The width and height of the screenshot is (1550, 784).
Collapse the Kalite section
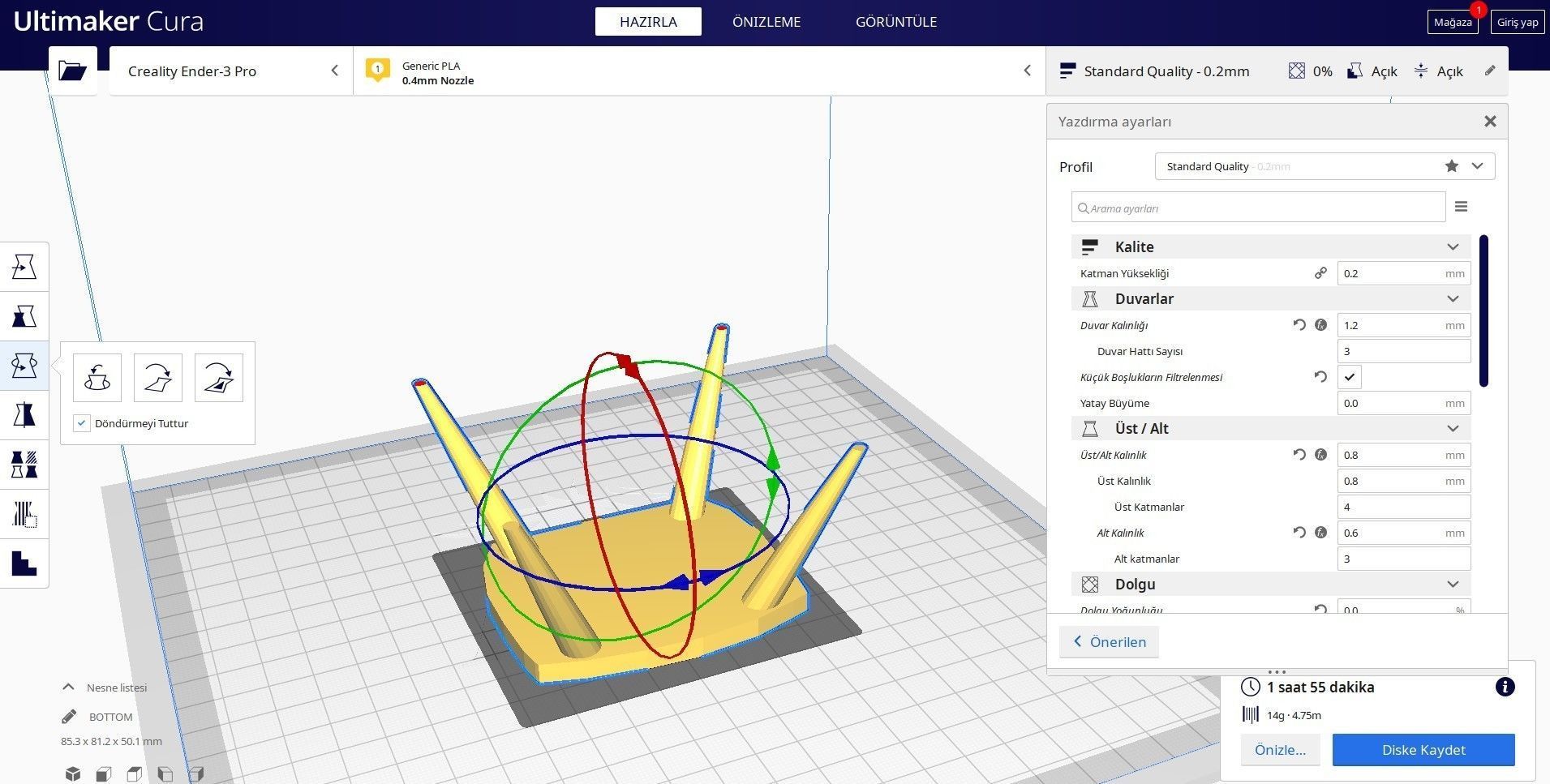point(1453,246)
